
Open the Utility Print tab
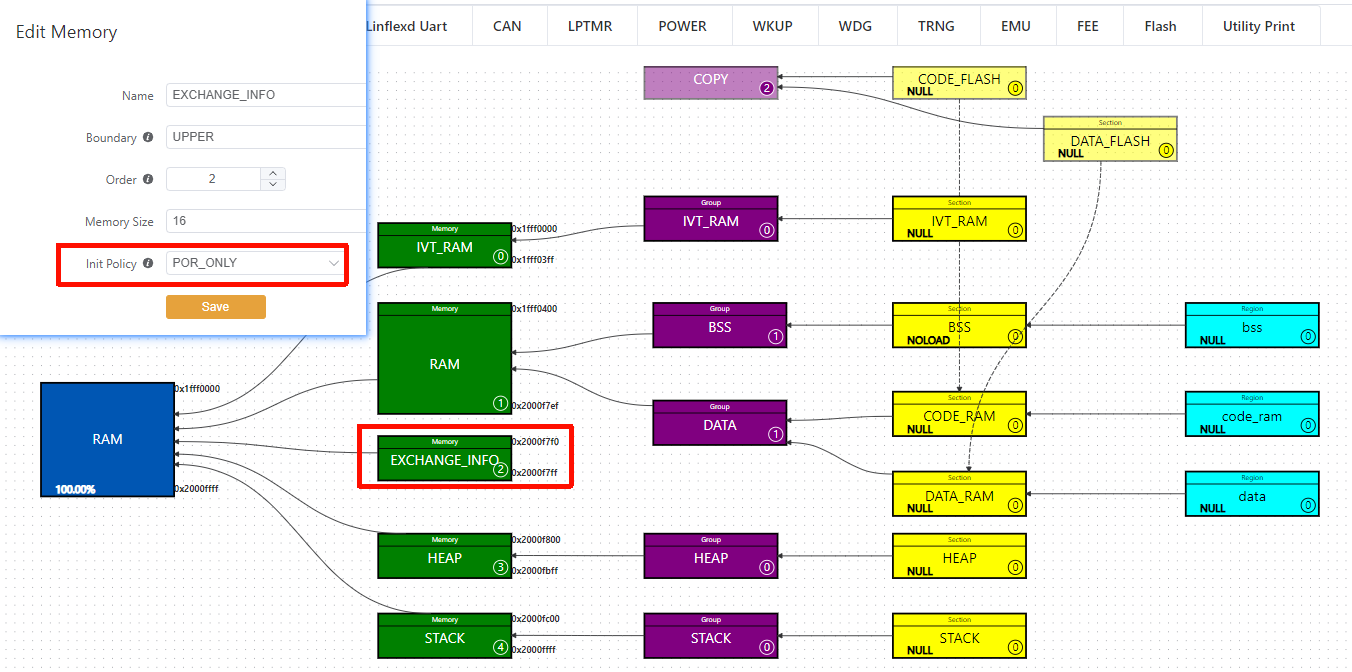[x=1260, y=26]
